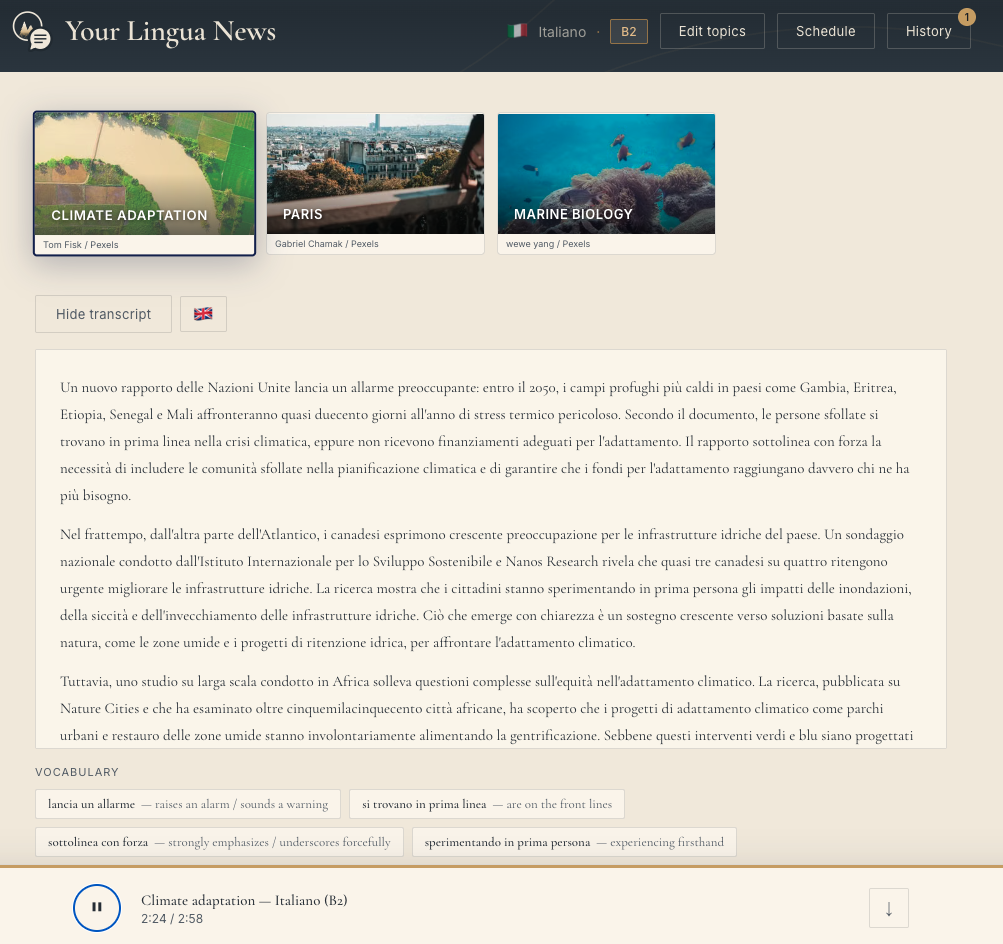Open the History page
1003x944 pixels.
pyautogui.click(x=928, y=31)
